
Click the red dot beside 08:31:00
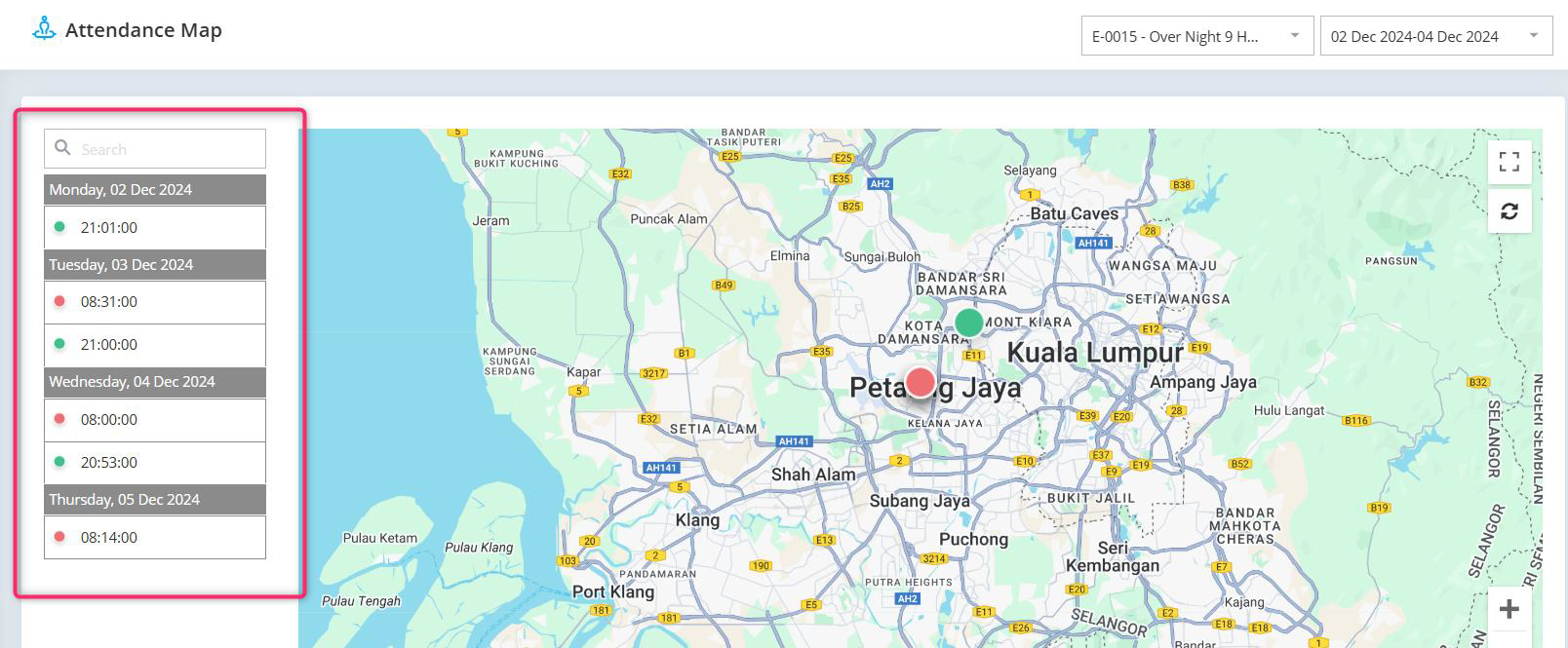[59, 301]
